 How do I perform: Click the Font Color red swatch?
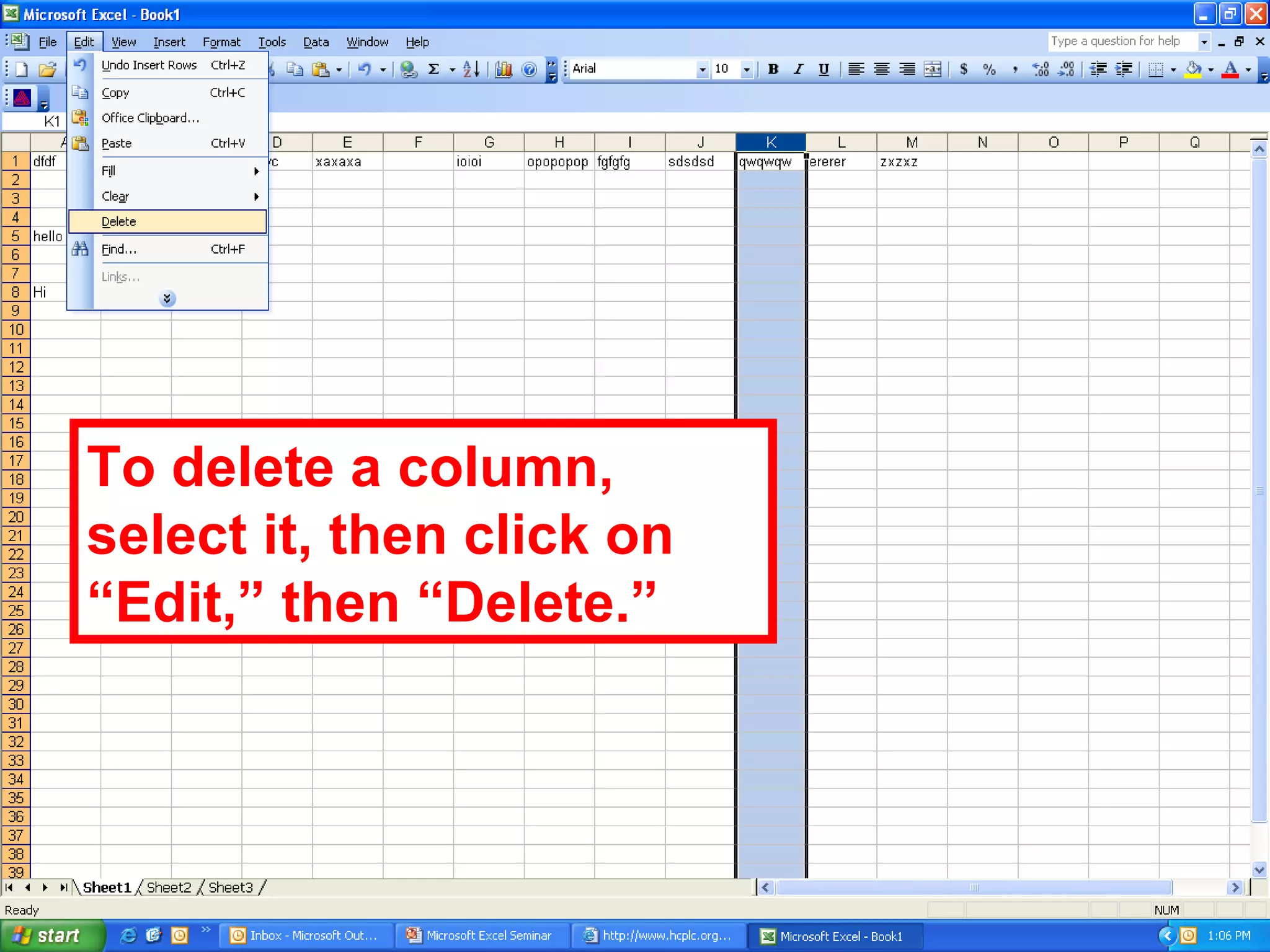pyautogui.click(x=1230, y=69)
